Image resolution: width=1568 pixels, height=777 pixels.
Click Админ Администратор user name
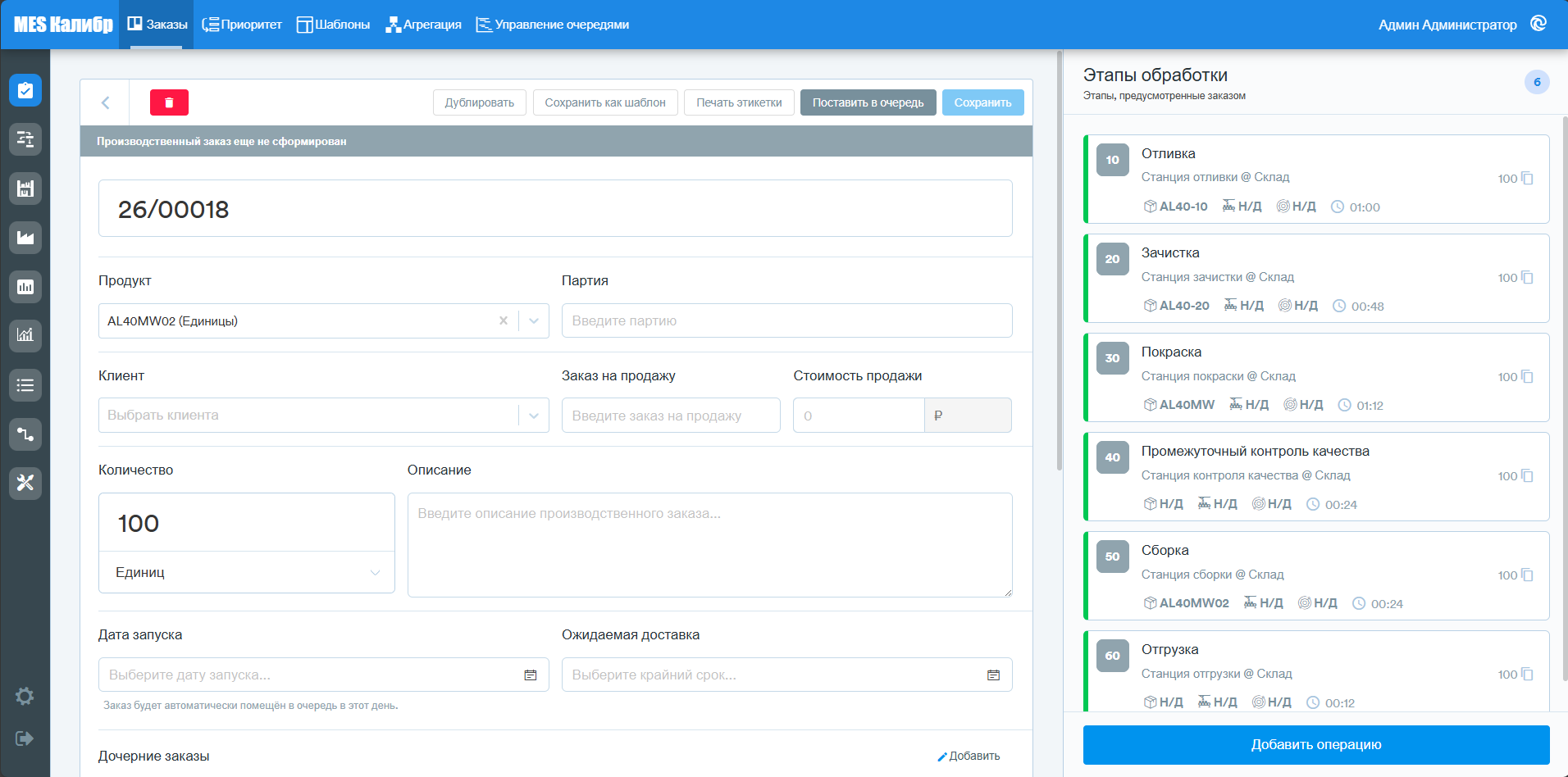click(x=1447, y=25)
